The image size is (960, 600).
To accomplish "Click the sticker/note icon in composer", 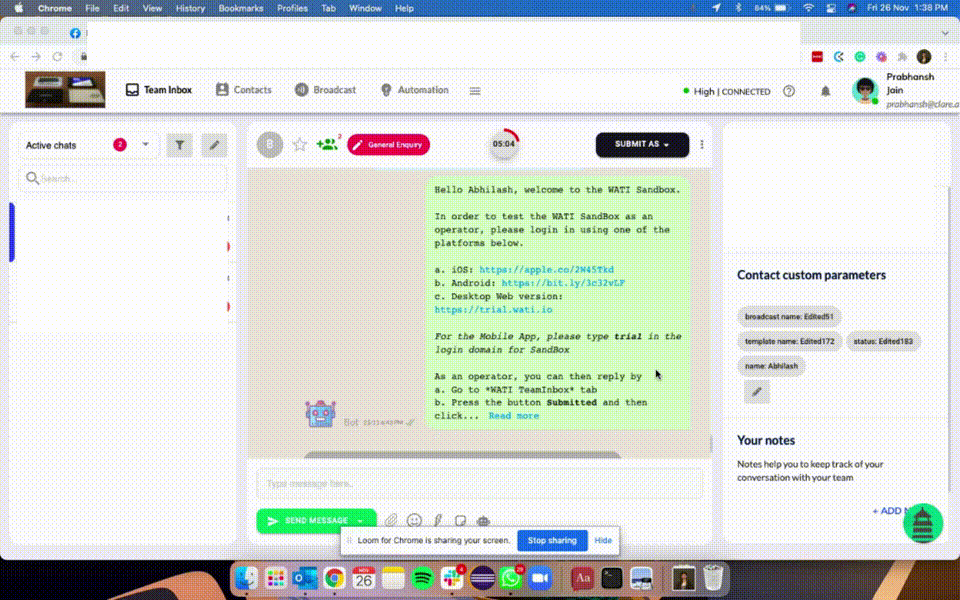I will 460,520.
